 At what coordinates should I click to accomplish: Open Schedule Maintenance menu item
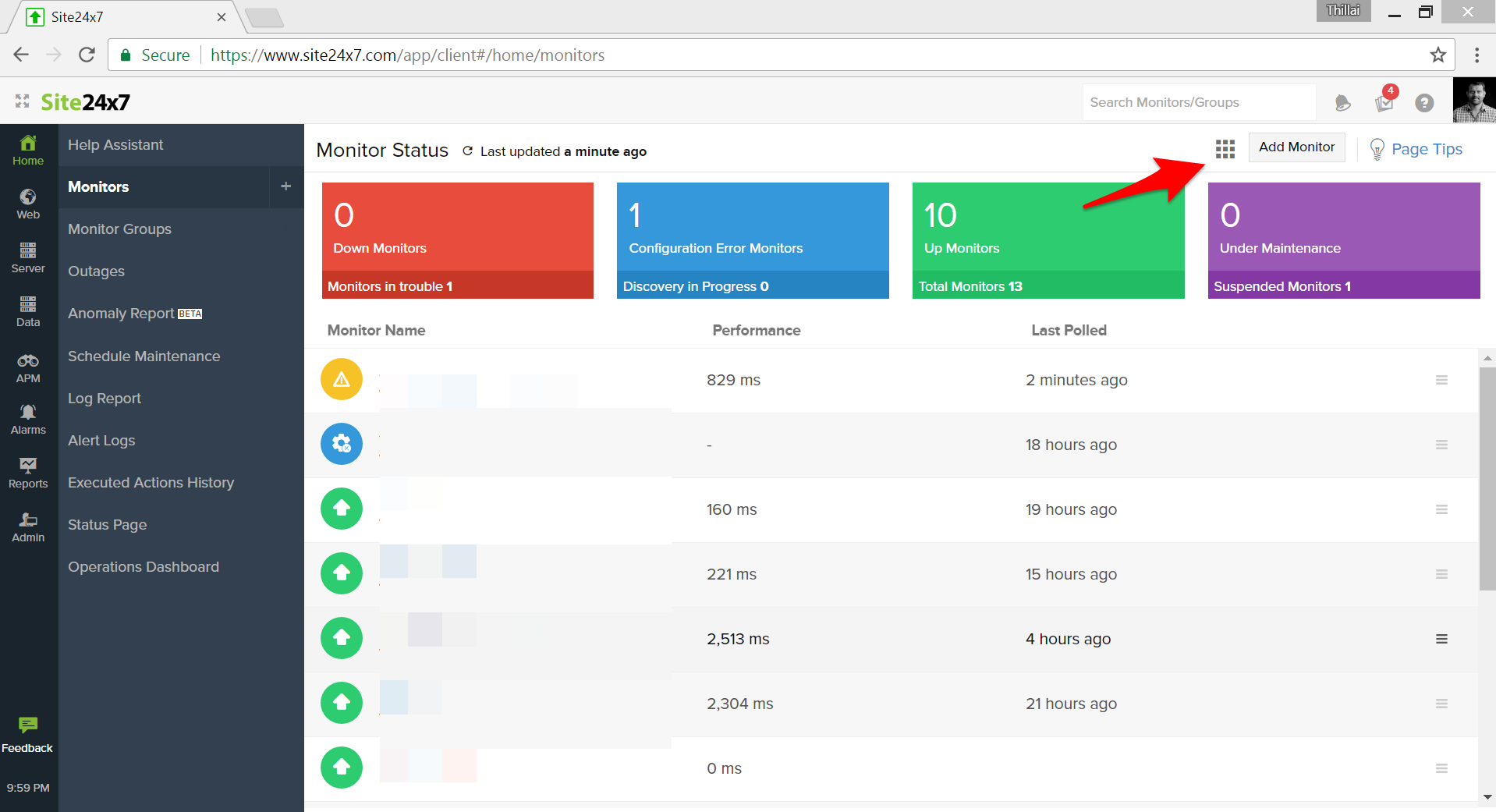[144, 356]
